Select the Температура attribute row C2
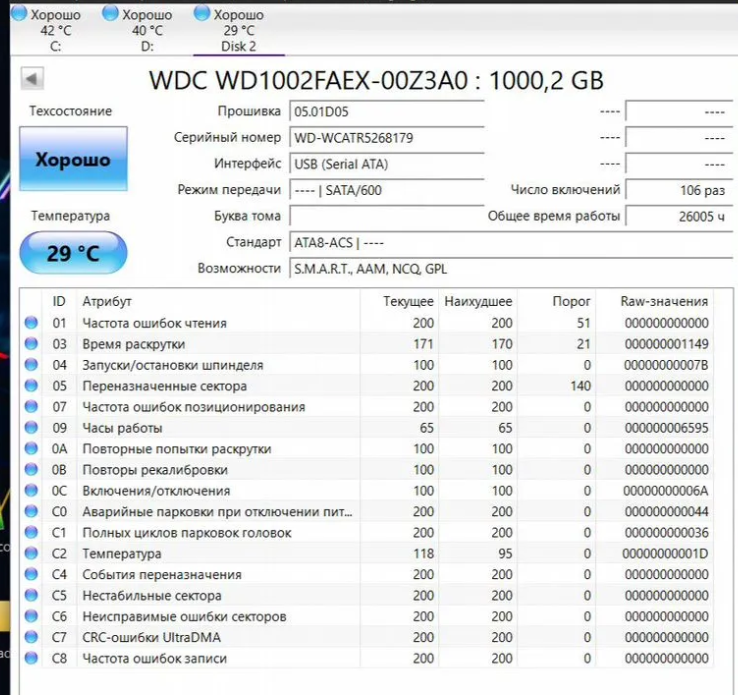The image size is (738, 695). click(x=367, y=553)
